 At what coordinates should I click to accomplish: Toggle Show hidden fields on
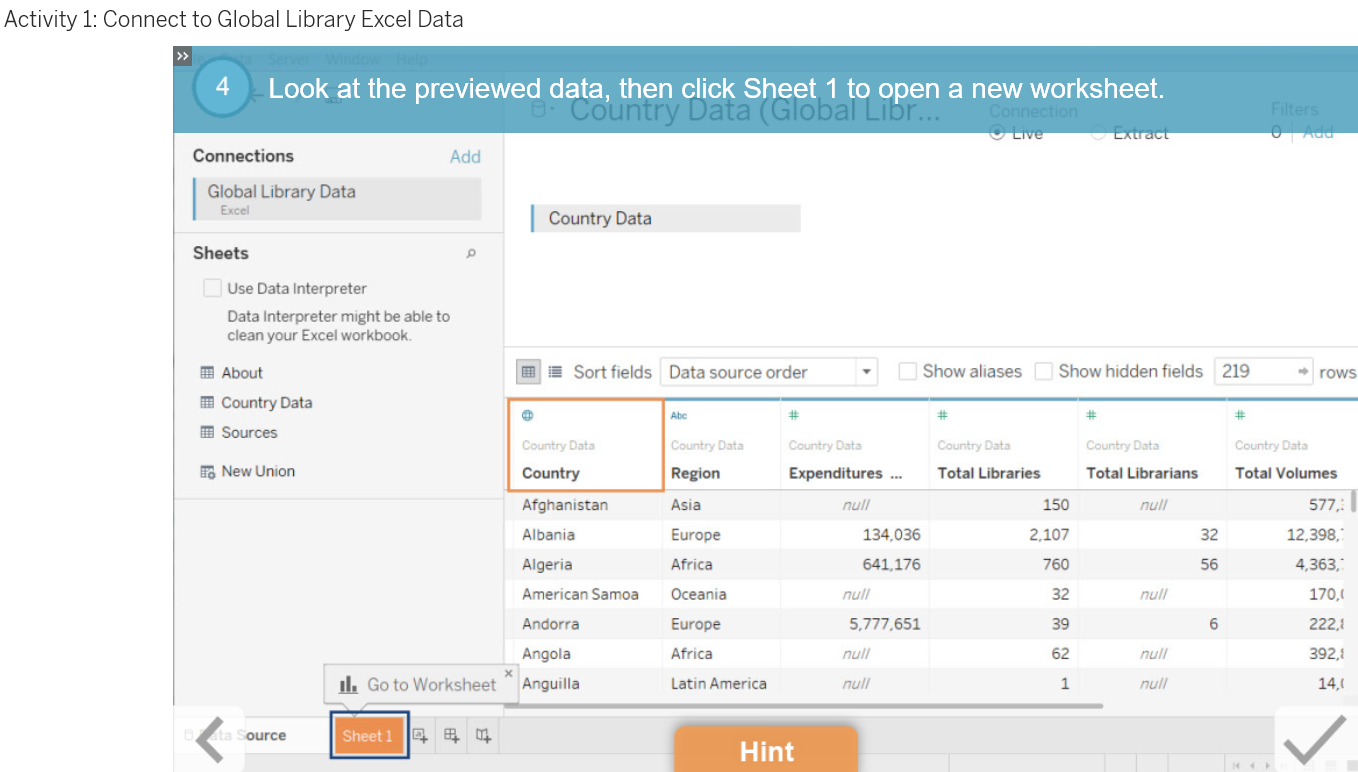[1043, 370]
